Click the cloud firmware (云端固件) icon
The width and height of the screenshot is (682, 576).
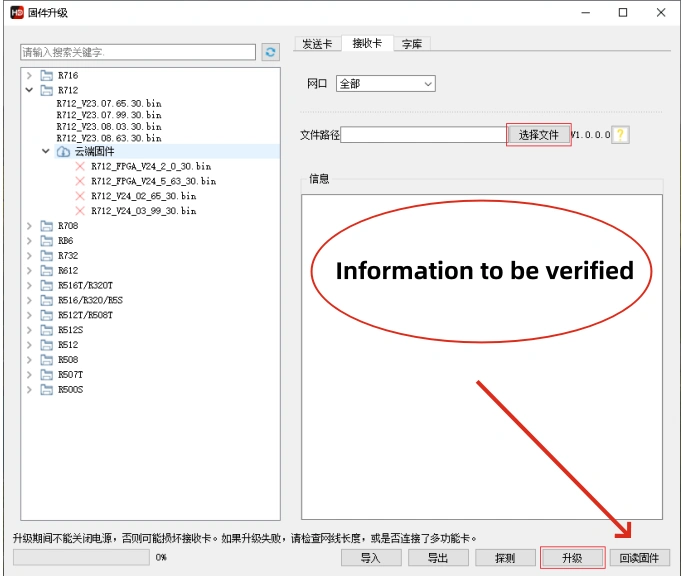click(x=64, y=151)
